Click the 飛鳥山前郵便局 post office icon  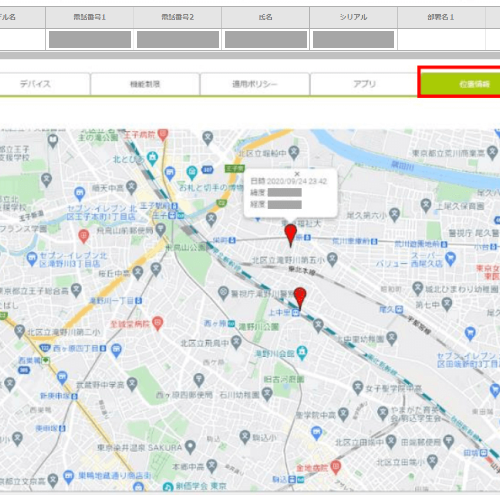pyautogui.click(x=161, y=229)
